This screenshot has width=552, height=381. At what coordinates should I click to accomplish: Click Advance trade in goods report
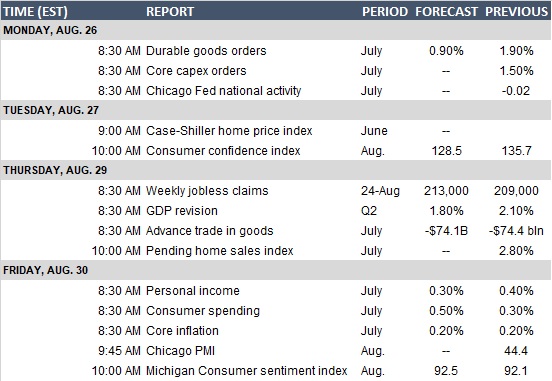tap(209, 231)
